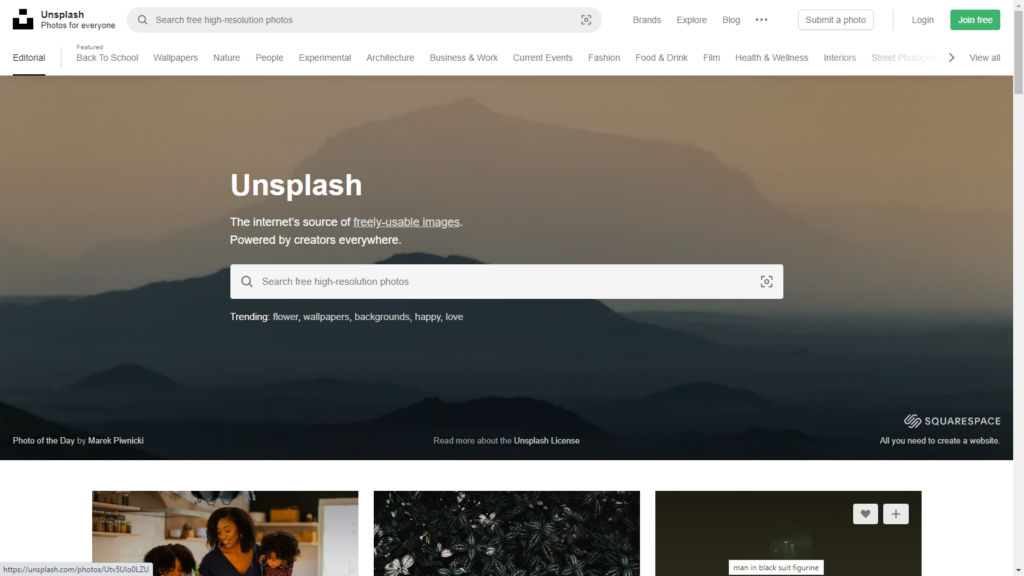Open the Wallpapers topic
Screen dimensions: 1024x576
pos(175,58)
